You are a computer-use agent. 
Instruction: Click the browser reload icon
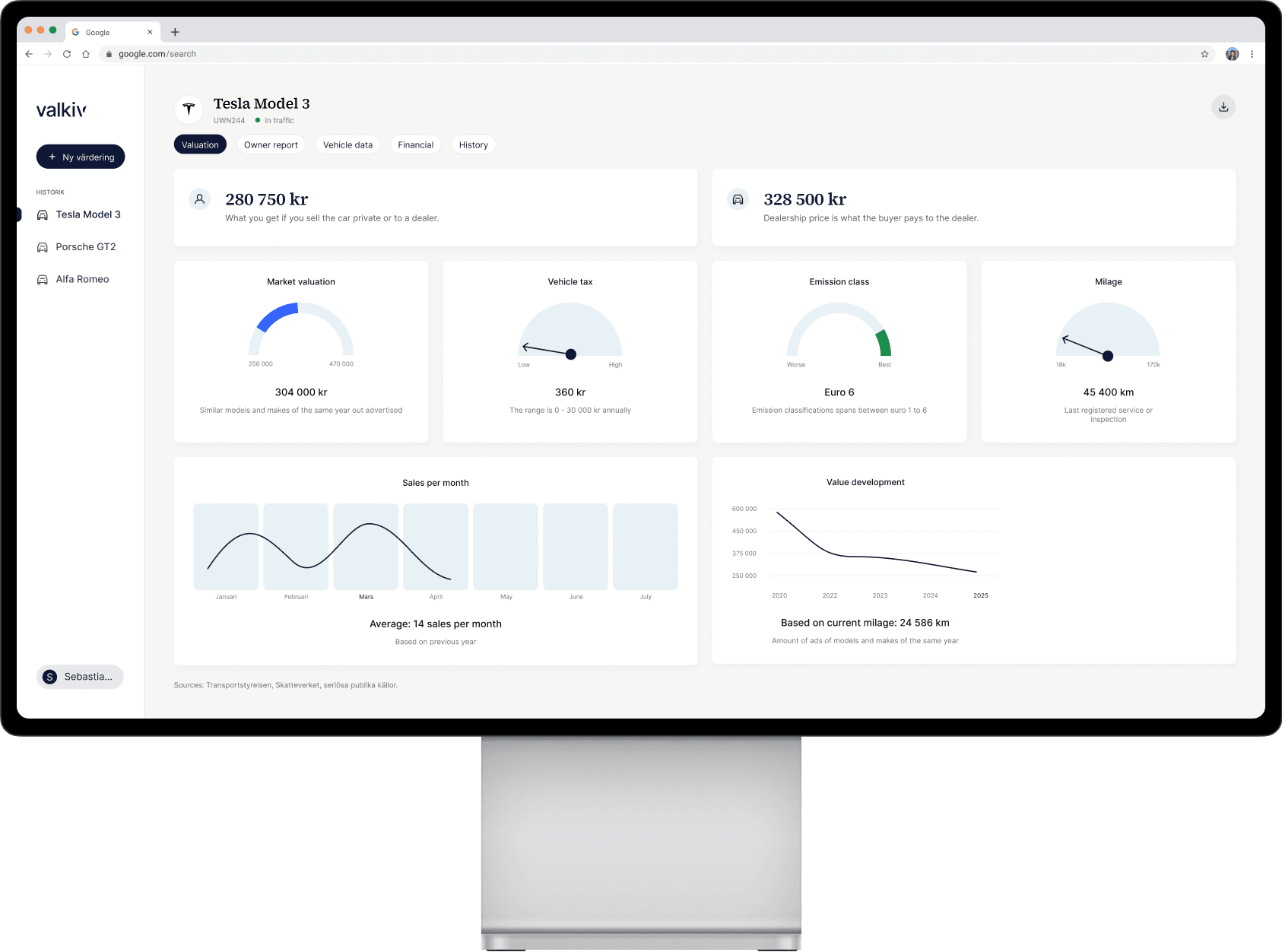[67, 54]
